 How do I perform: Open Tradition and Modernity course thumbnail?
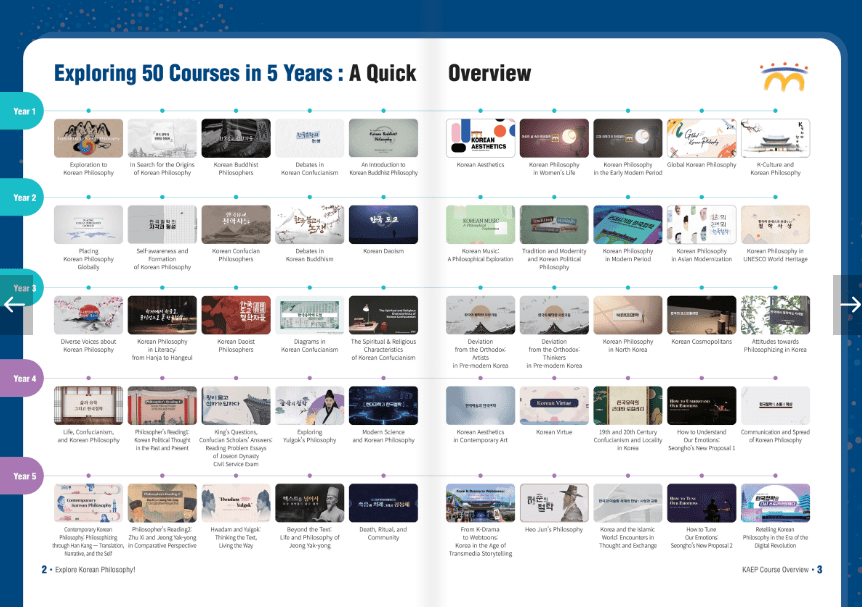tap(554, 224)
